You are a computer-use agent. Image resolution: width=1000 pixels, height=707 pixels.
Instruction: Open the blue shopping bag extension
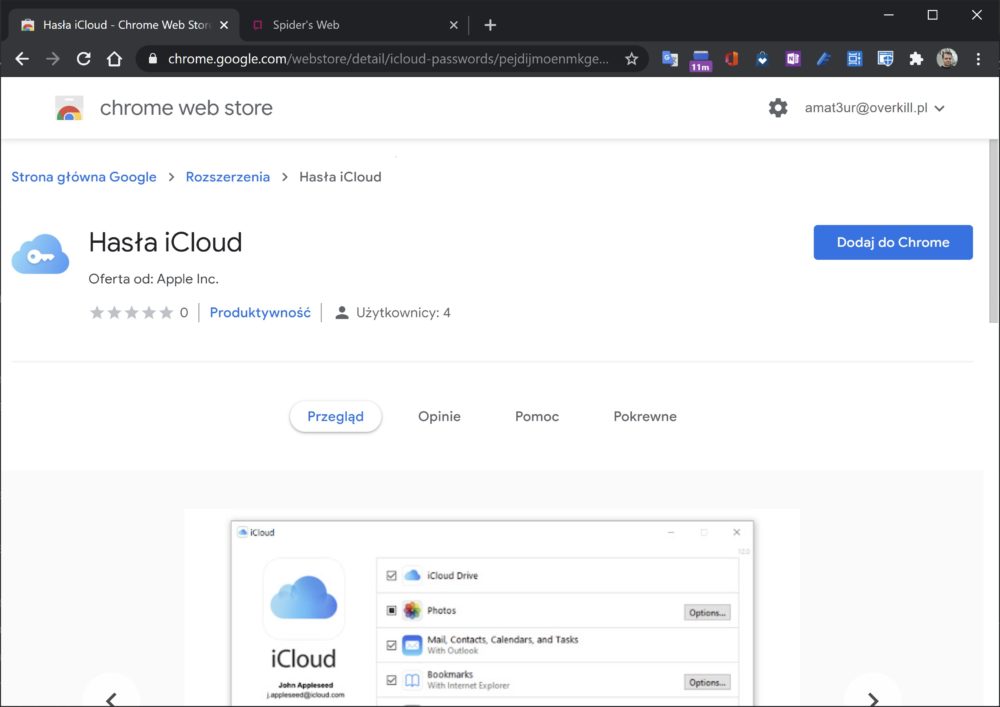point(762,59)
